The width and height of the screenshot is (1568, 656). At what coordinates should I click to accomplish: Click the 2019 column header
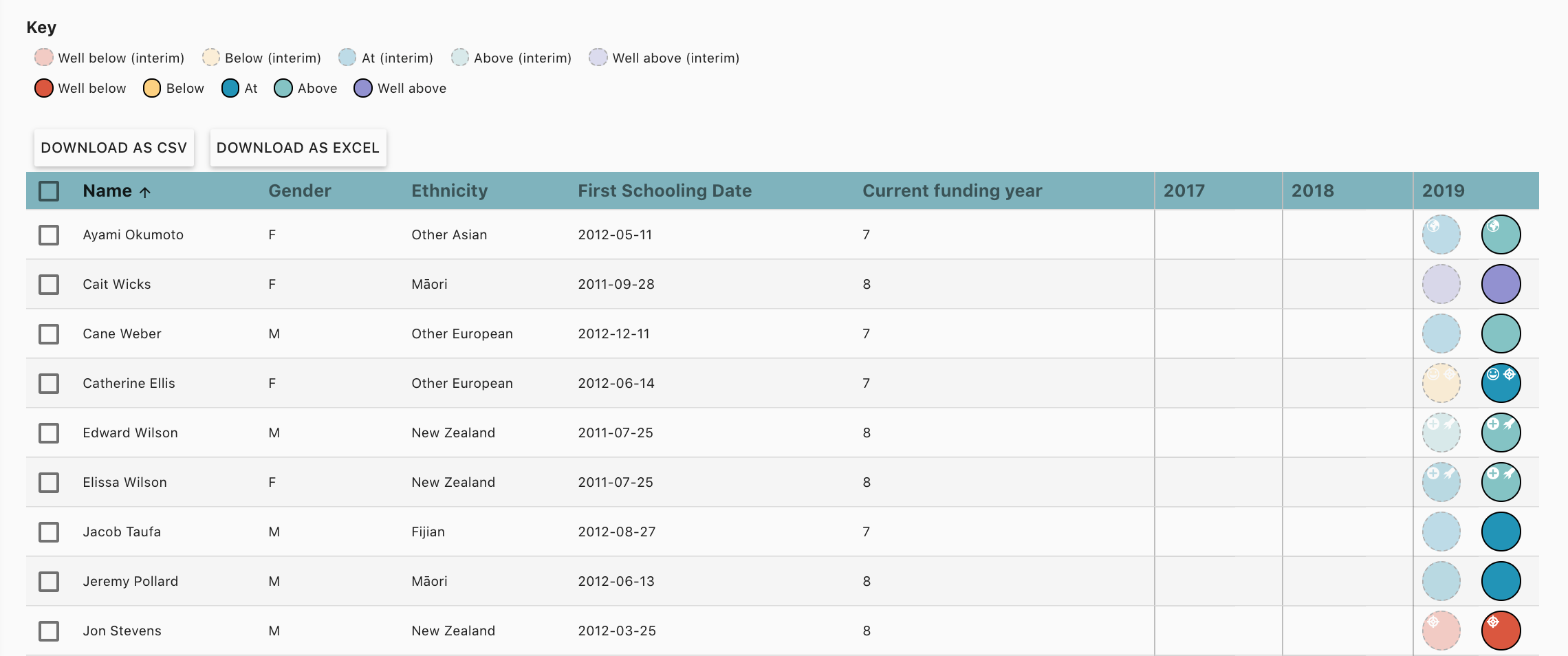point(1443,191)
